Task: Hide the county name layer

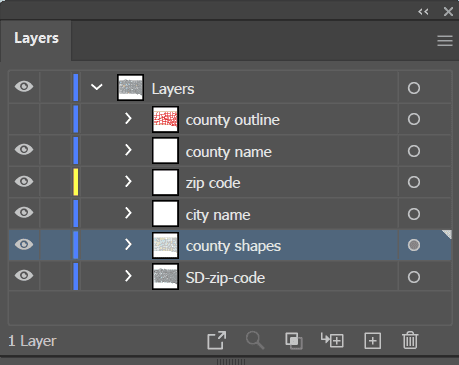Action: point(24,150)
